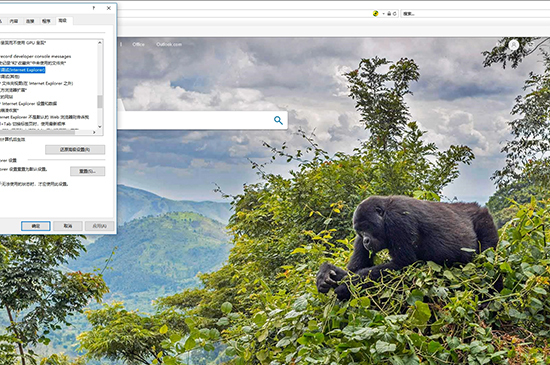
Task: Close the Internet Options dialog
Action: 109,8
